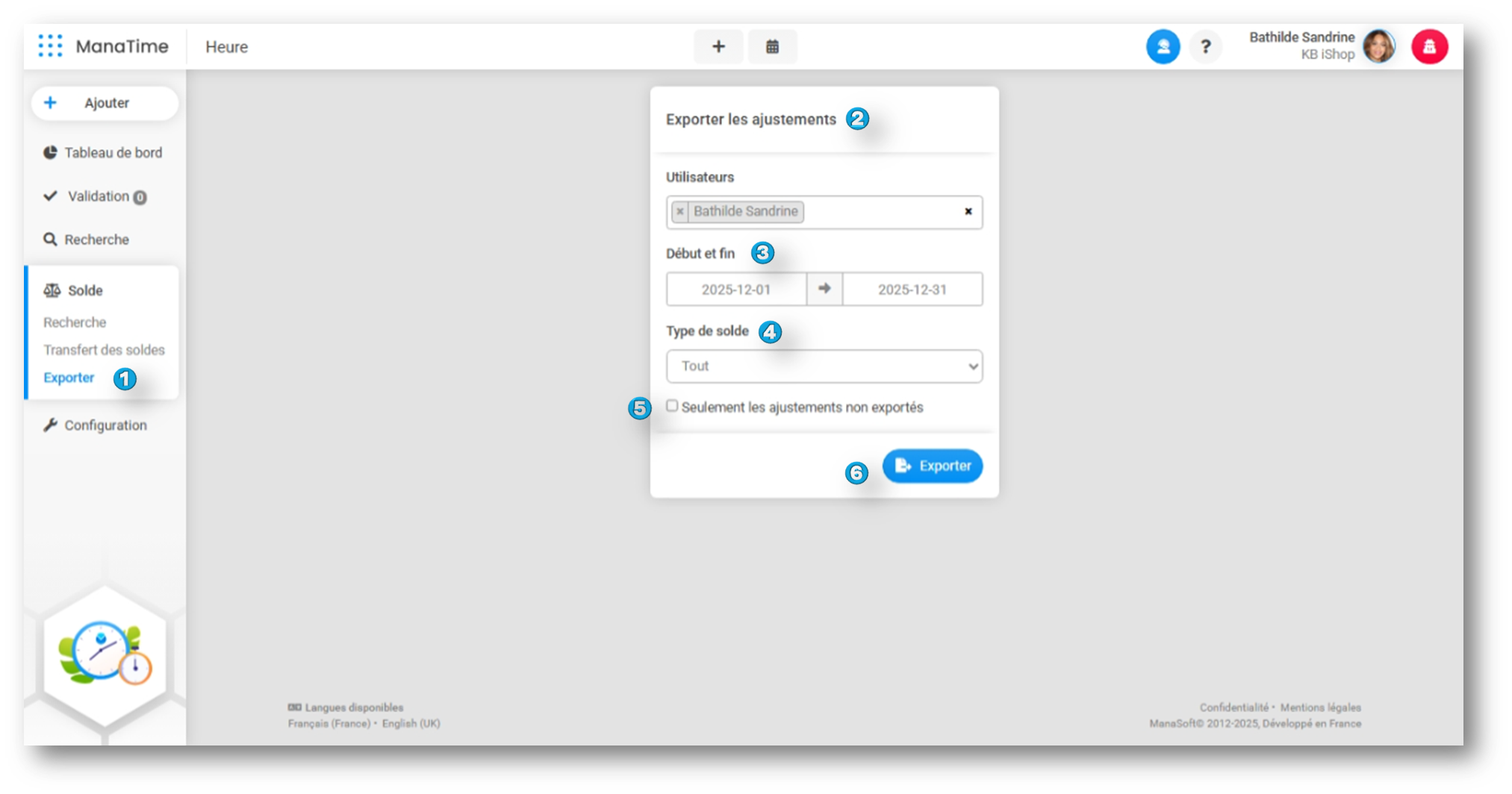The width and height of the screenshot is (1512, 794).
Task: Open the Validation menu item
Action: coord(98,196)
